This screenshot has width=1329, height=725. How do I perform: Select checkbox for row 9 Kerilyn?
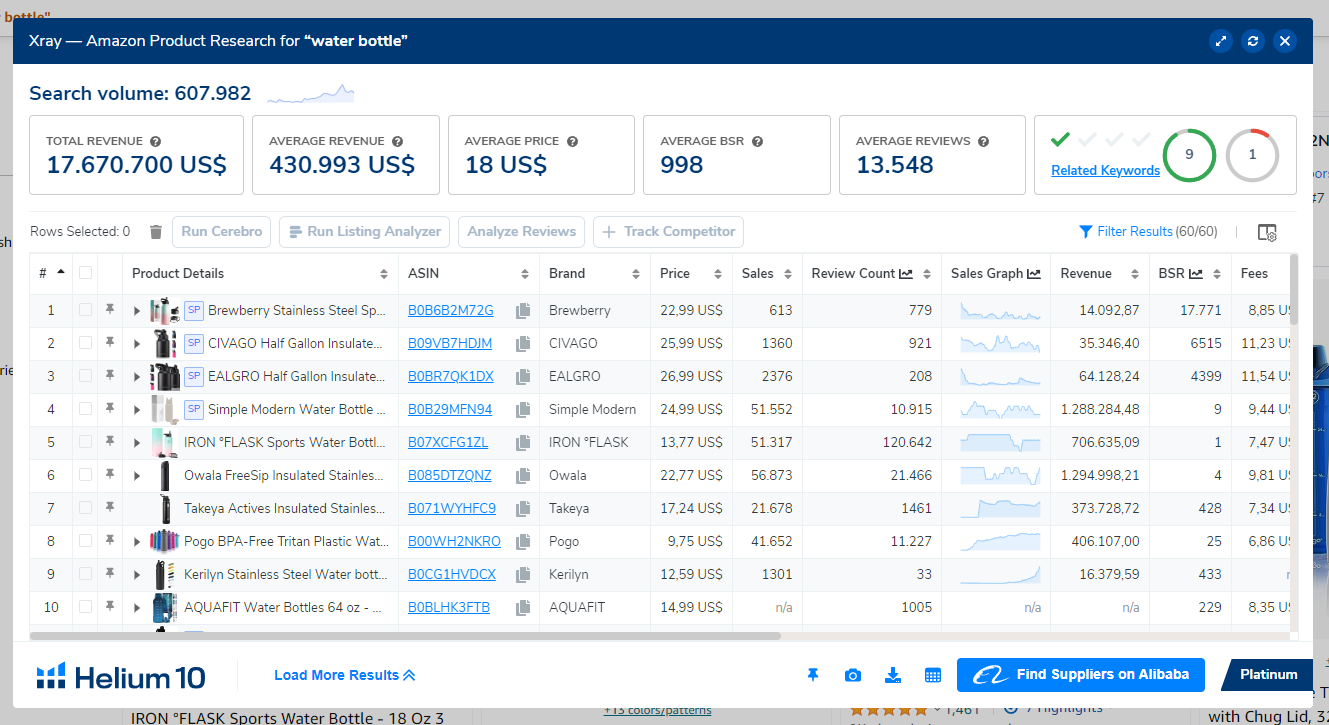[86, 574]
